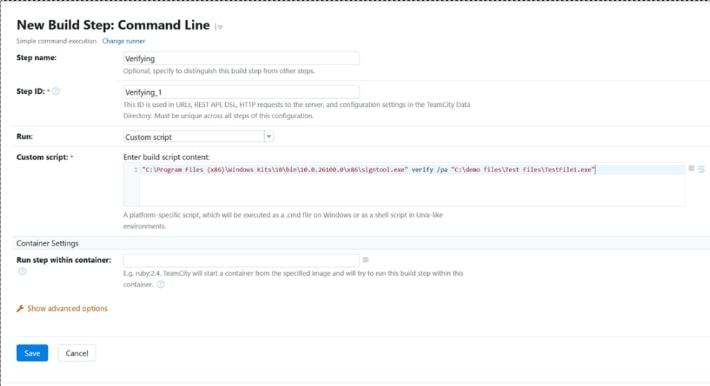This screenshot has height=386, width=710.
Task: Click the Container Settings section header
Action: coord(48,243)
